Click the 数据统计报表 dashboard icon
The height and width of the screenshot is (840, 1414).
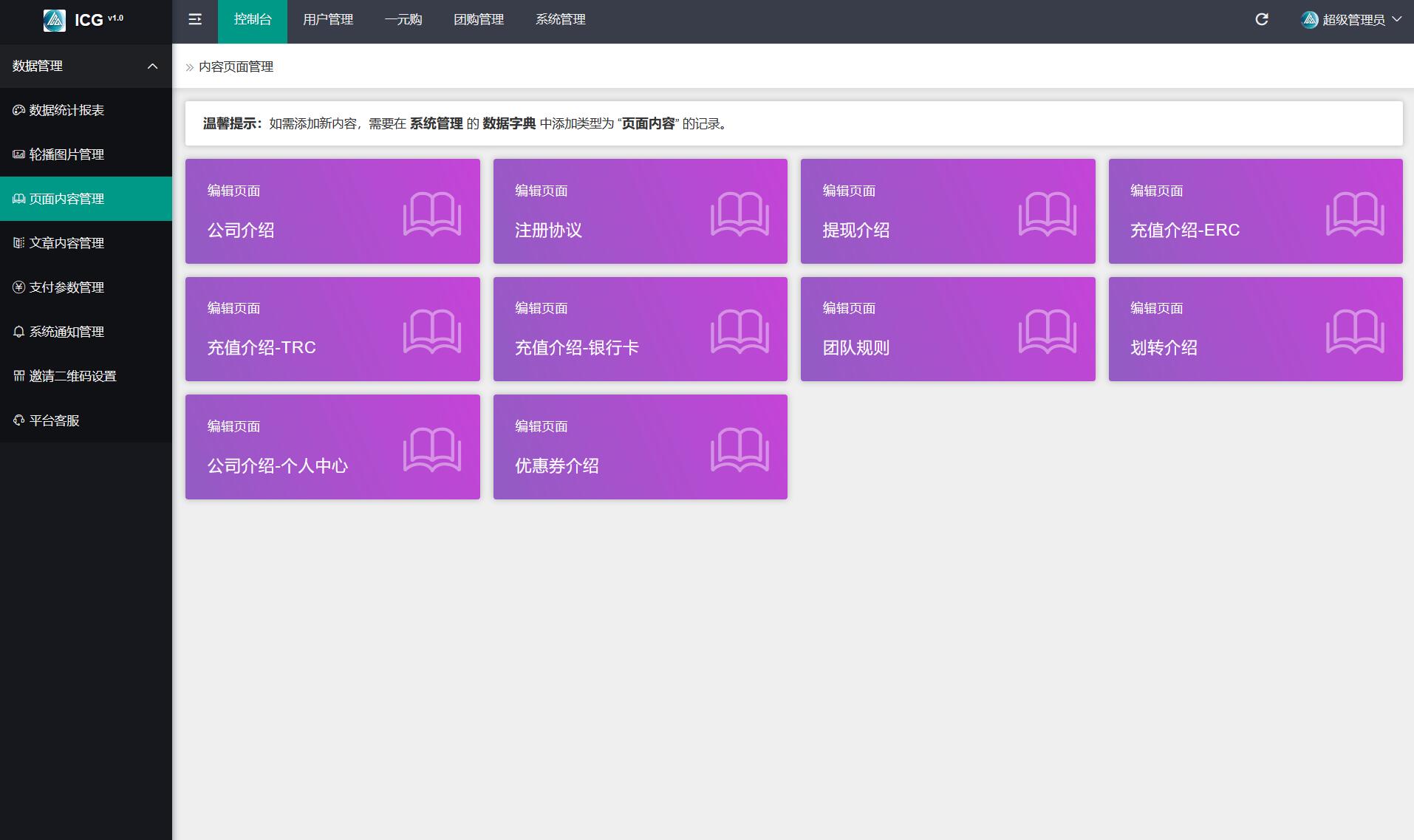pyautogui.click(x=19, y=110)
